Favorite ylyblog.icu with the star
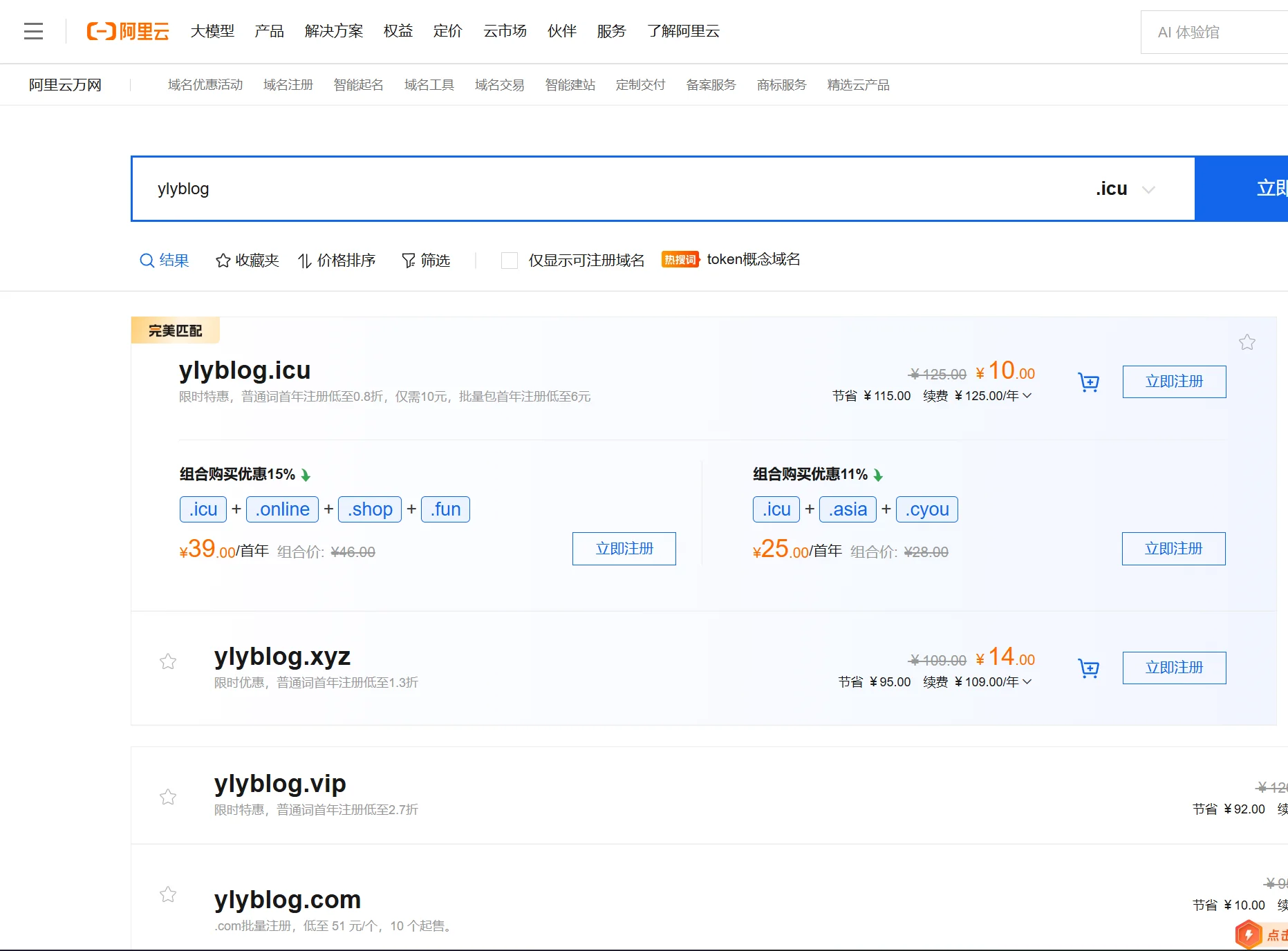The height and width of the screenshot is (951, 1288). pyautogui.click(x=1247, y=342)
